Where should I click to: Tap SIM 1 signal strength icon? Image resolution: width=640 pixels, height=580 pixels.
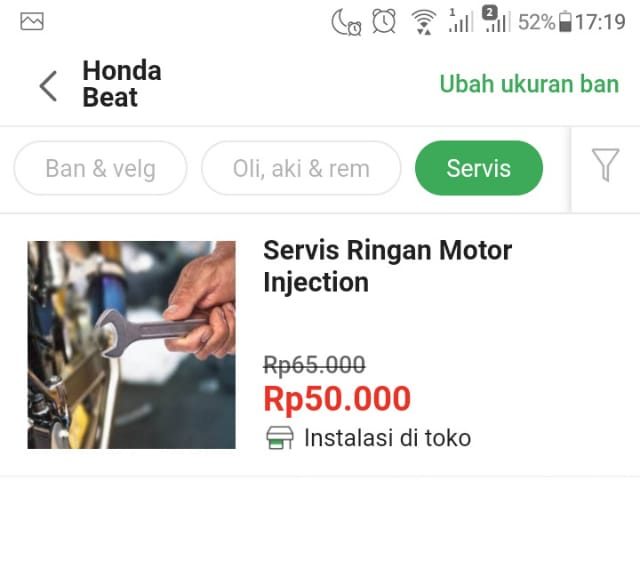click(x=460, y=20)
